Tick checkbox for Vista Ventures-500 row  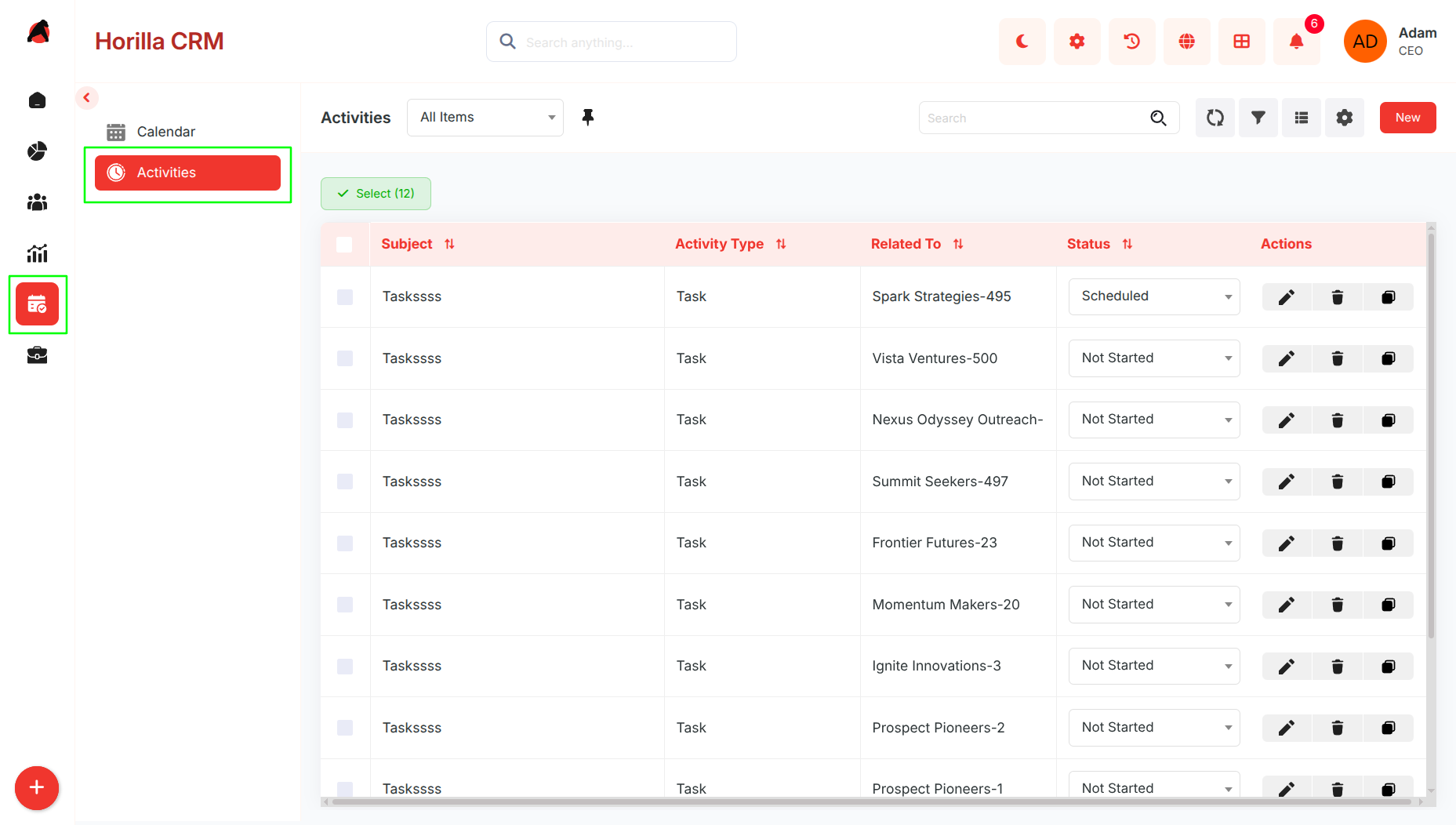point(345,358)
